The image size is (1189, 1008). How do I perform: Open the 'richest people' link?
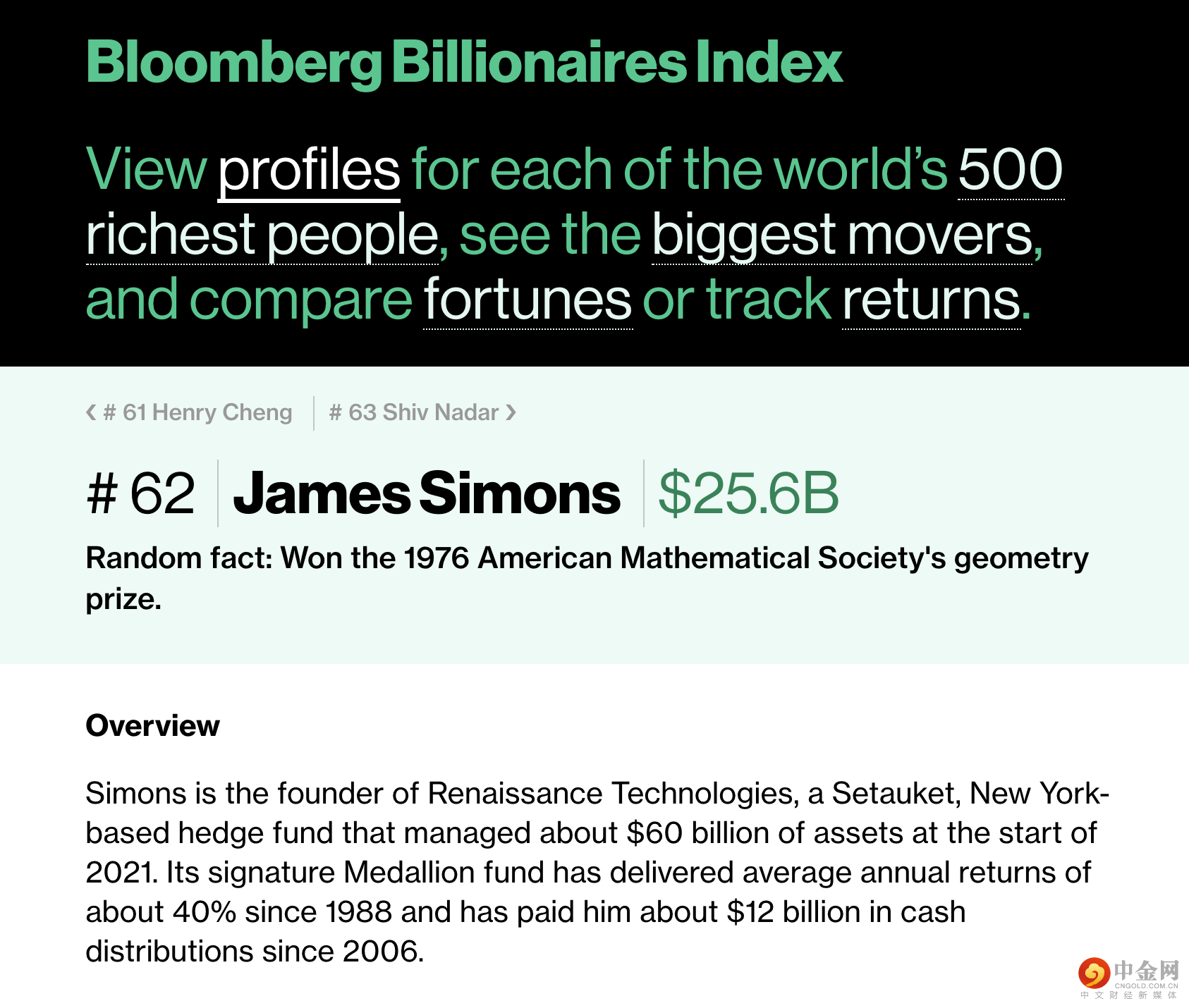(262, 235)
